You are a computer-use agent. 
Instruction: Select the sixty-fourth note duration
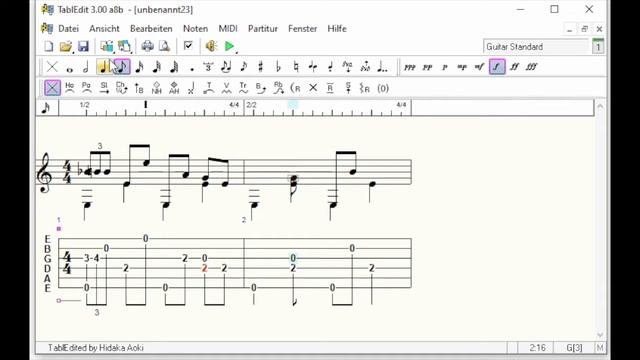pyautogui.click(x=174, y=67)
